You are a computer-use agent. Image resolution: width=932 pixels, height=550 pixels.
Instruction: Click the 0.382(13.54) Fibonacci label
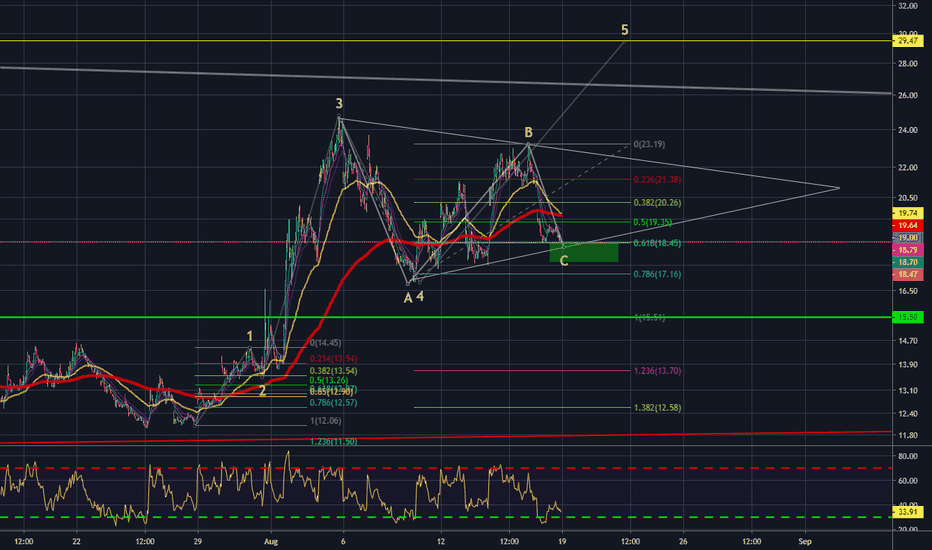[333, 370]
